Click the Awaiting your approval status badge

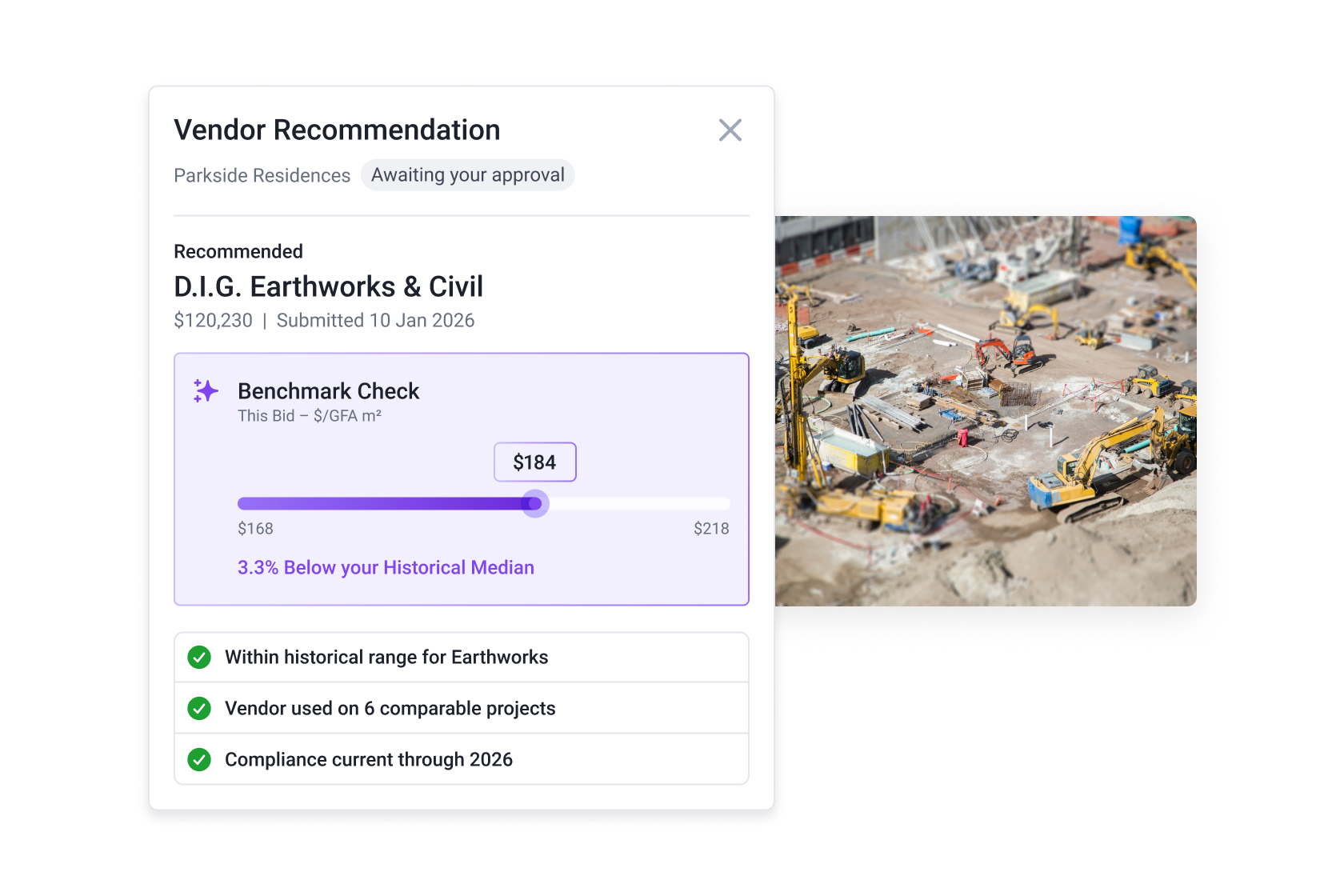[467, 174]
